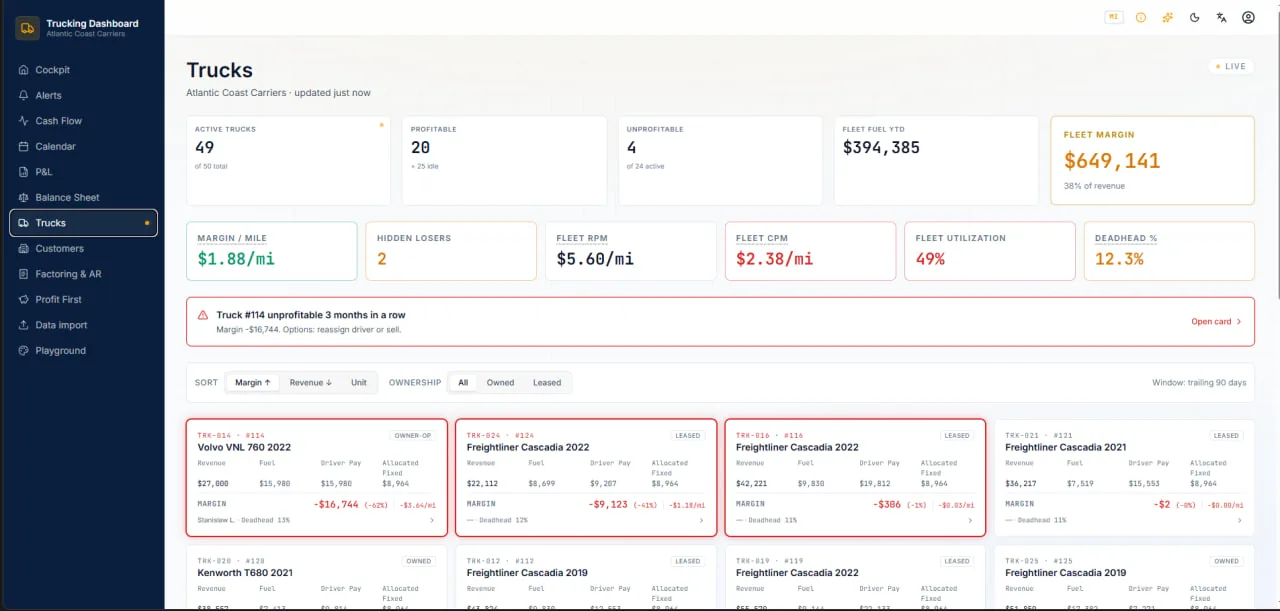Click the Balance Sheet scale icon
The width and height of the screenshot is (1280, 611).
click(x=24, y=197)
